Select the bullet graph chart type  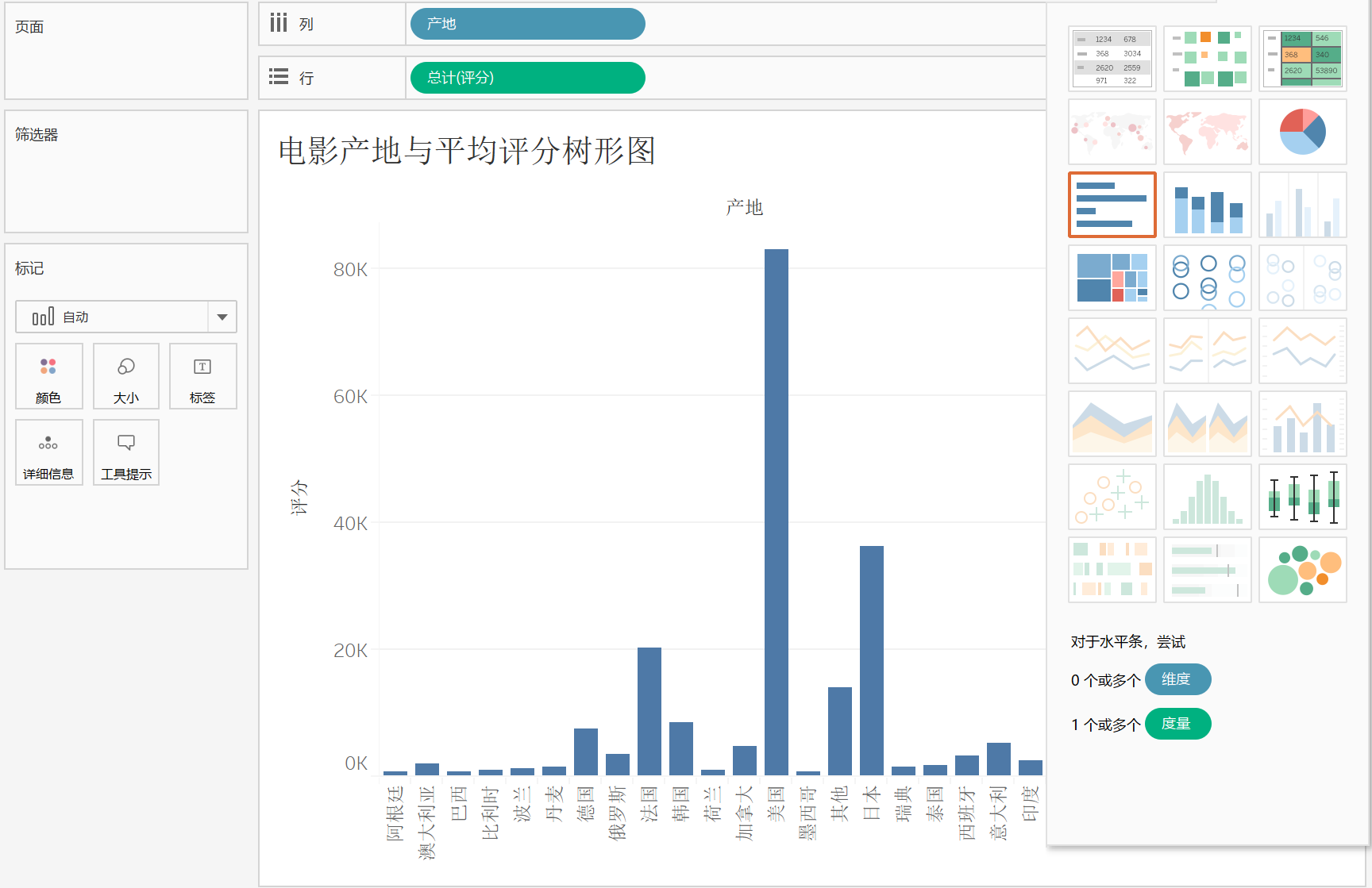click(x=1207, y=570)
